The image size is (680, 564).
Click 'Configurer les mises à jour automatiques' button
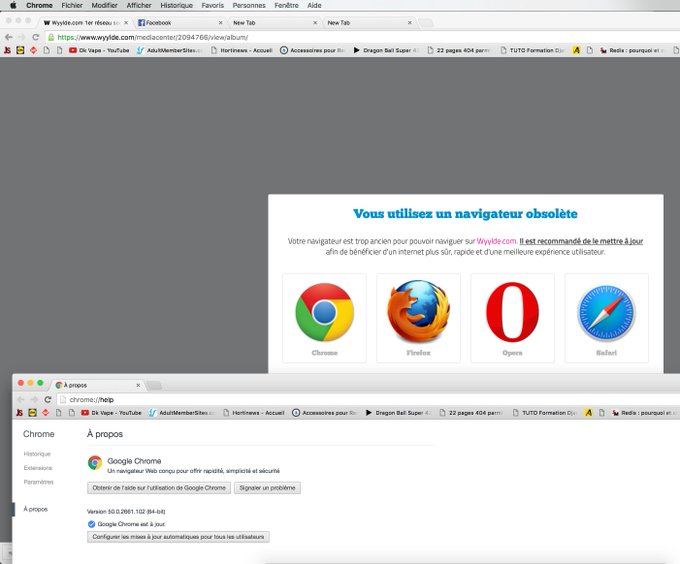pos(178,537)
